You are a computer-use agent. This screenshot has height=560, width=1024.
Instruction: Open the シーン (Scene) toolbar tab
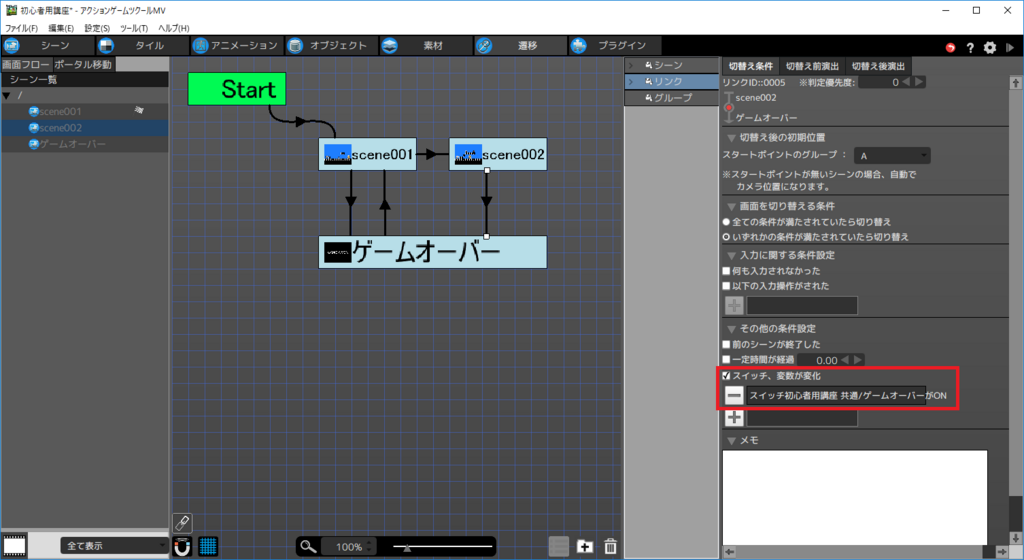click(x=47, y=46)
